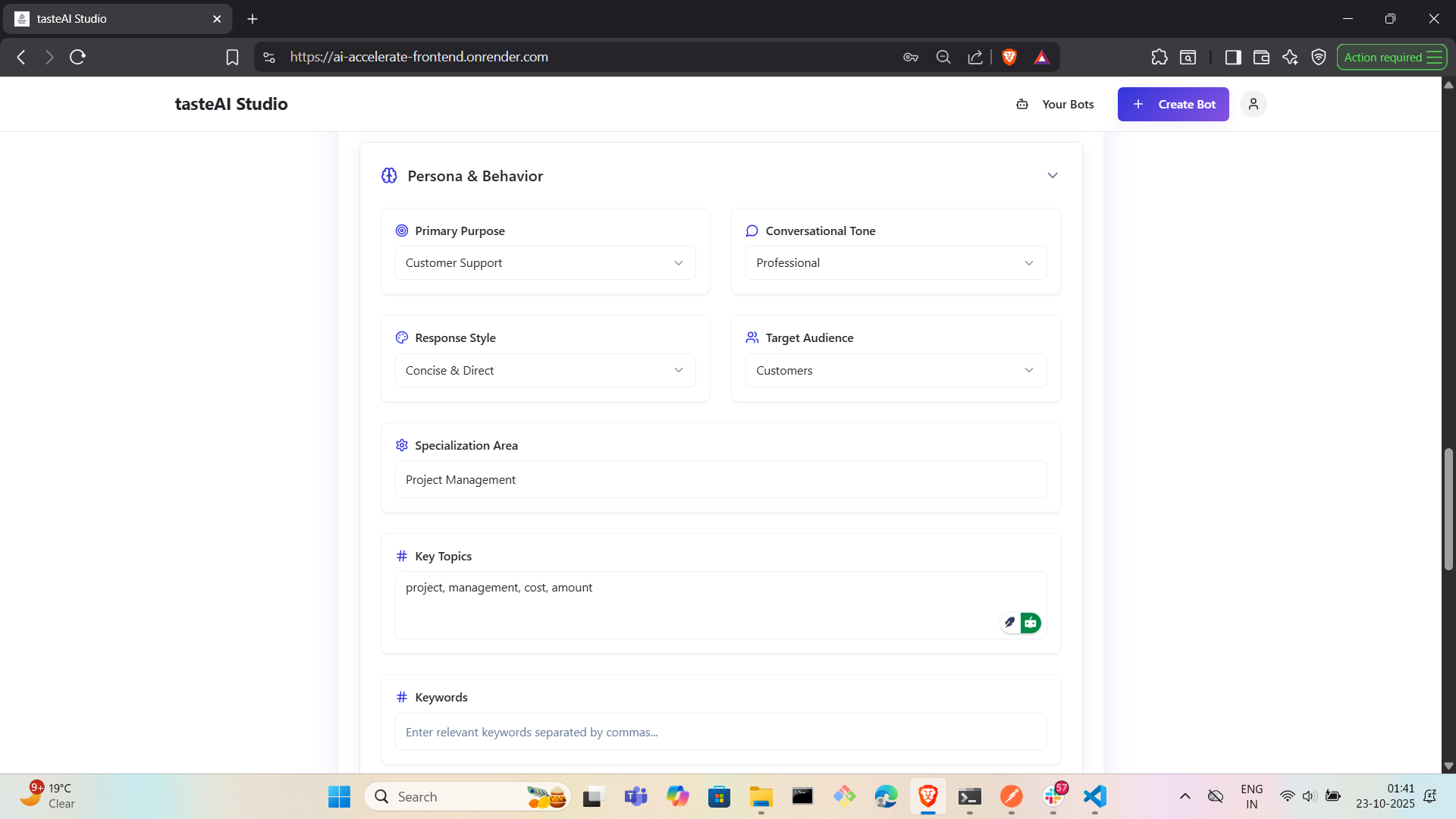Open the Target Audience dropdown
Screen dimensions: 1456x819
895,371
